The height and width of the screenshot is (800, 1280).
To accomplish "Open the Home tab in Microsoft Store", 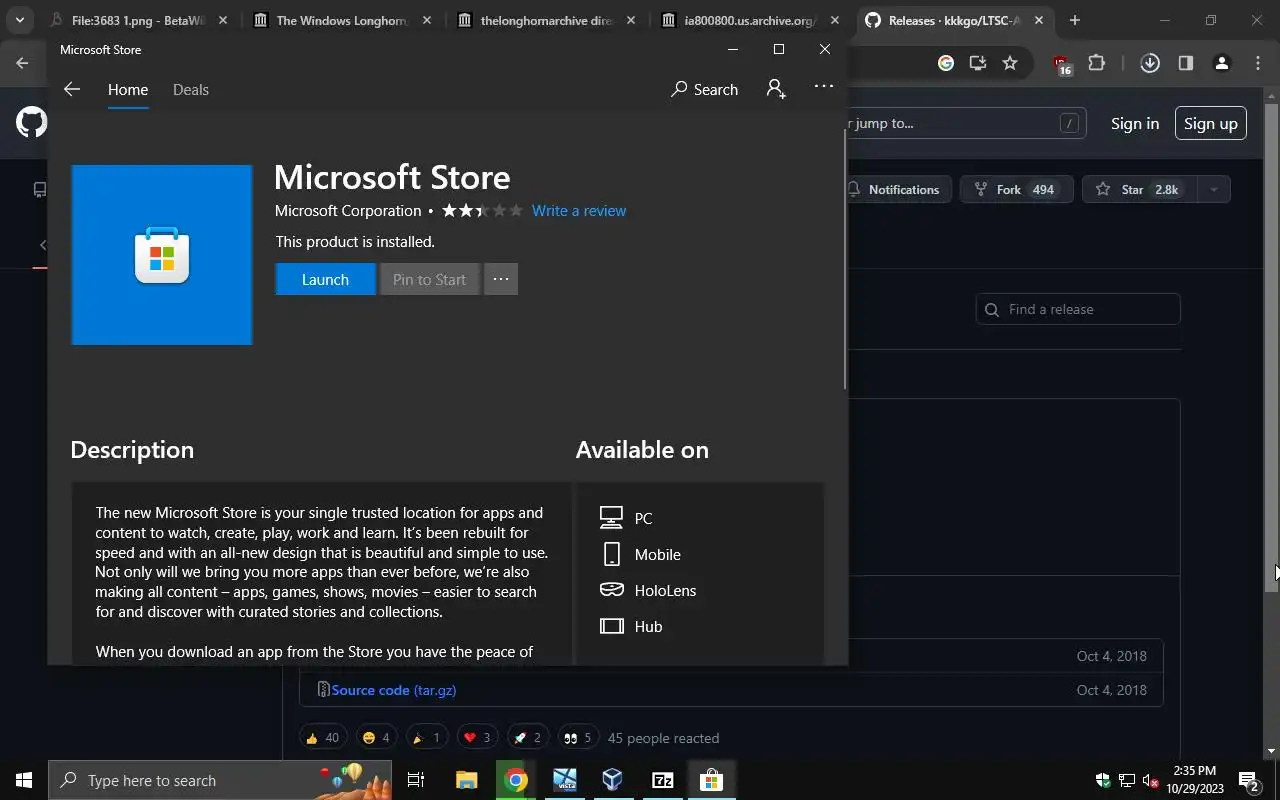I will [x=128, y=89].
